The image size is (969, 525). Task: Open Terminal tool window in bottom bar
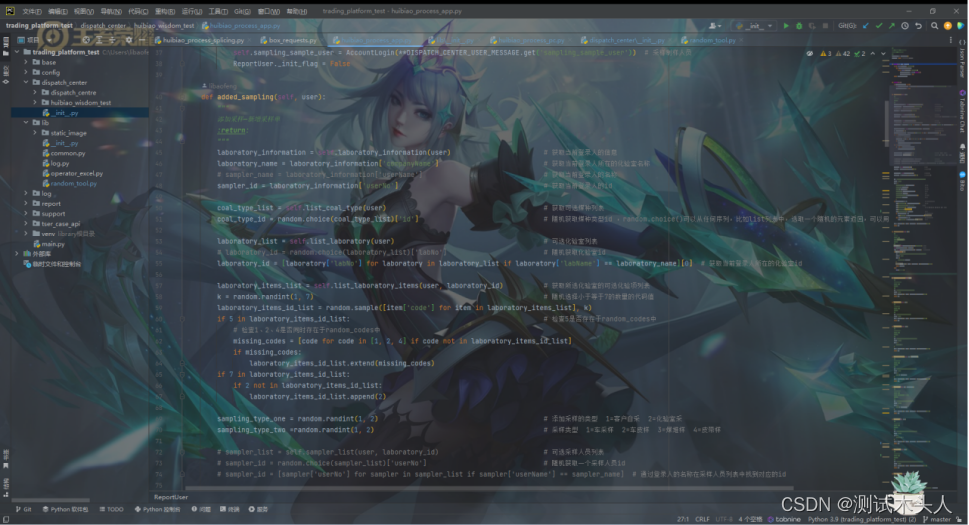(229, 510)
